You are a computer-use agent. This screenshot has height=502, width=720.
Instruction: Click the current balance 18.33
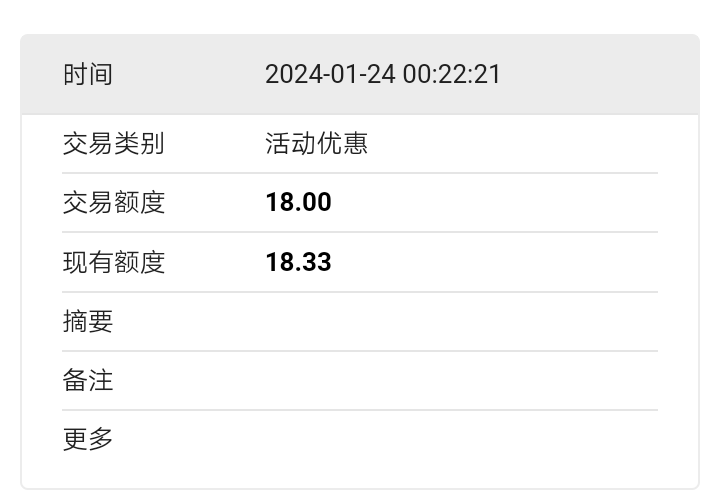point(298,262)
